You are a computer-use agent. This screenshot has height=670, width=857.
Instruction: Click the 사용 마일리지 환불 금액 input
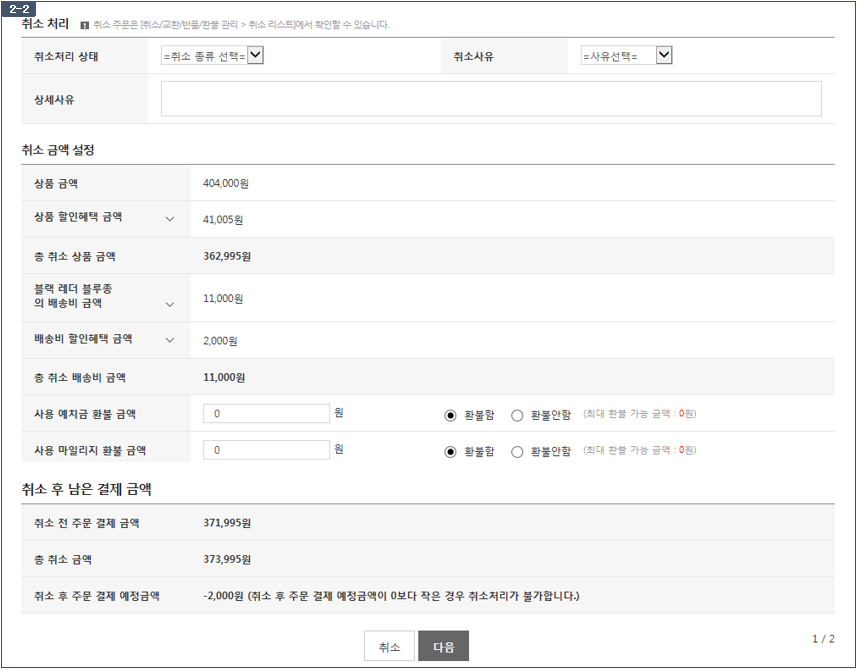pyautogui.click(x=266, y=450)
